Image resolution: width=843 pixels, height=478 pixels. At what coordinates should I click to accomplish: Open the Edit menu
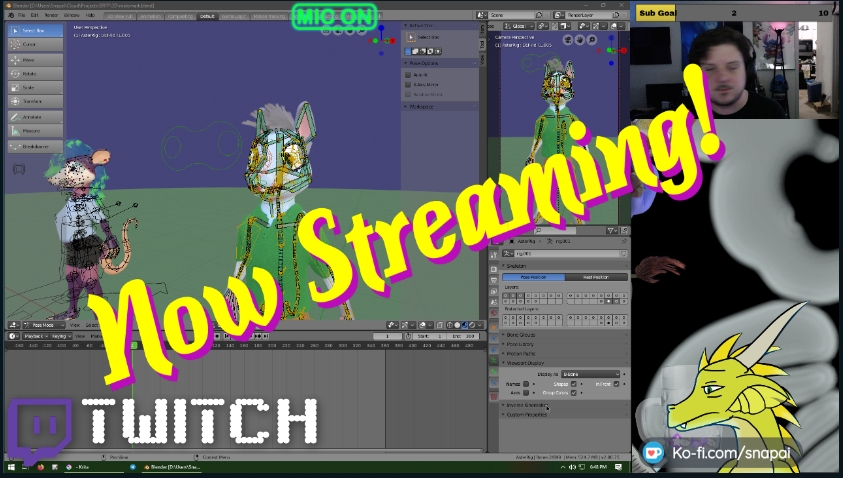[34, 16]
